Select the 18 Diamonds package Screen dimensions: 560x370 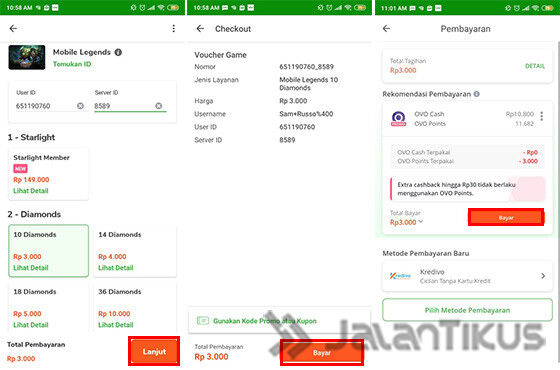coord(49,308)
